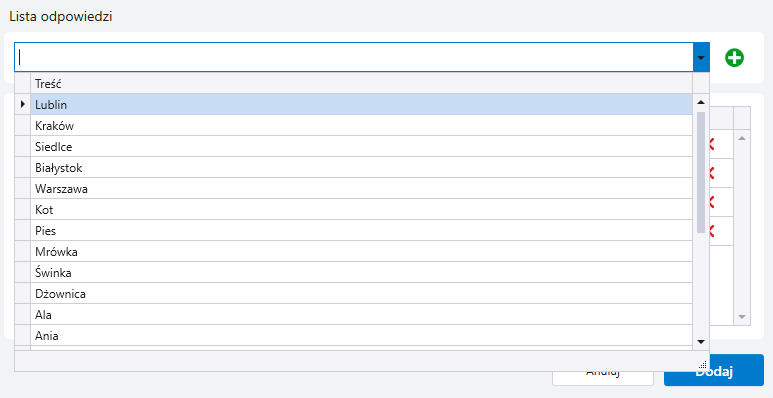This screenshot has height=398, width=773.
Task: Choose Kraków in the answer list
Action: pos(361,126)
